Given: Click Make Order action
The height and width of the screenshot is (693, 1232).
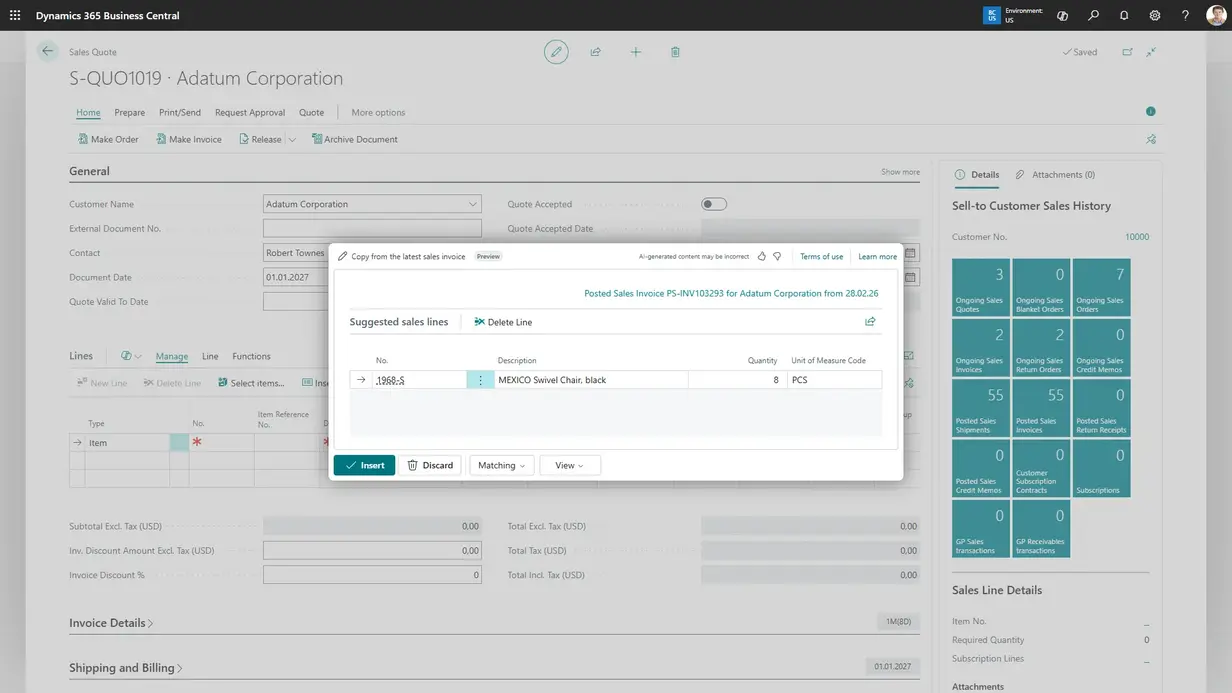Looking at the screenshot, I should pyautogui.click(x=108, y=139).
